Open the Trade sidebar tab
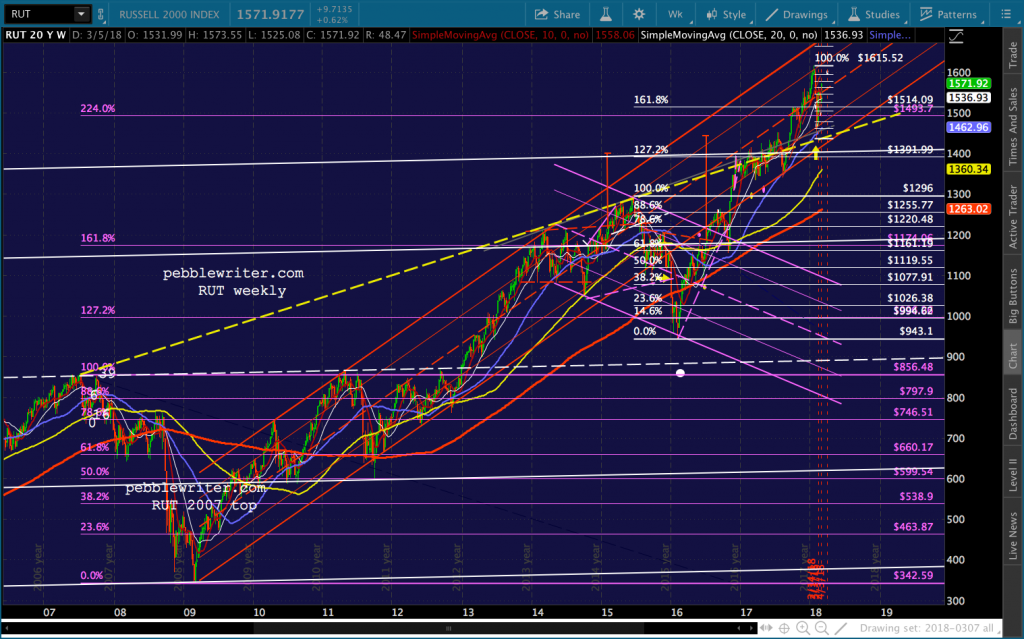Viewport: 1024px width, 639px height. click(1013, 55)
